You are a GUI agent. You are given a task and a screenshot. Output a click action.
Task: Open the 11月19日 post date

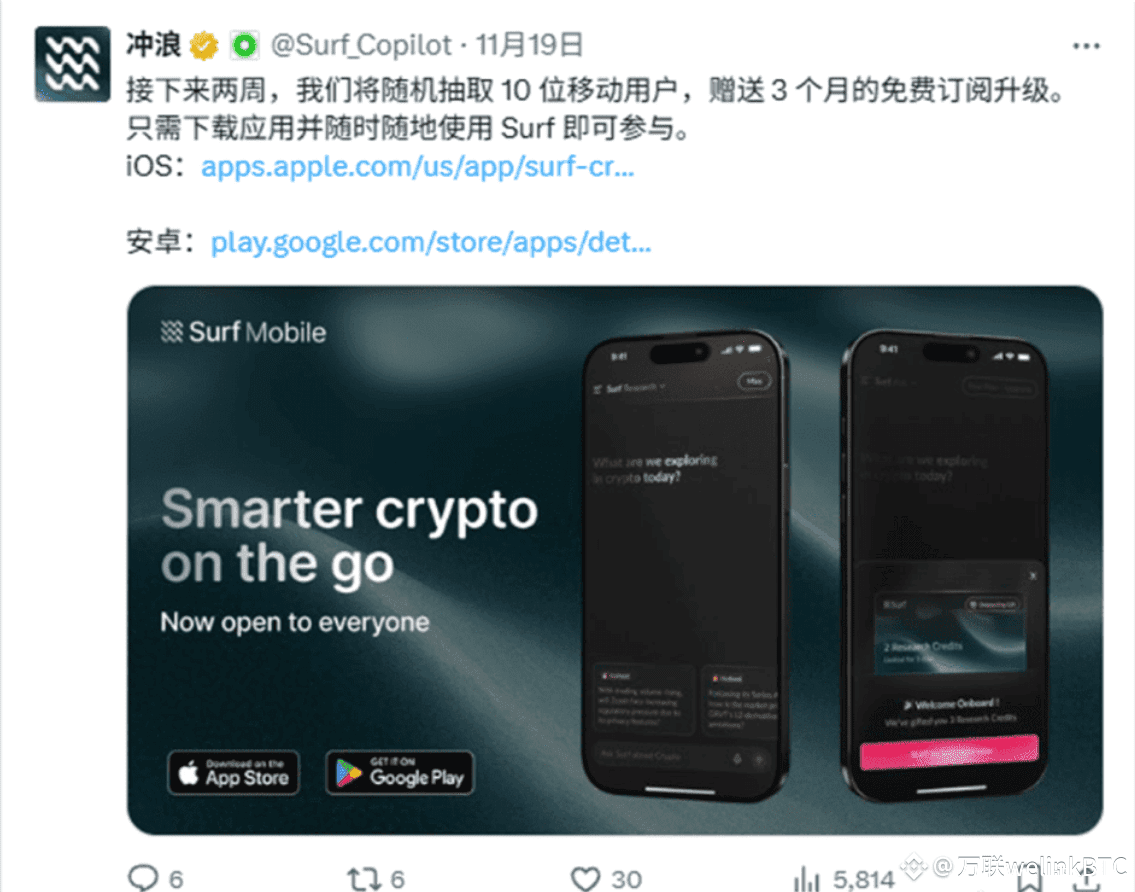tap(529, 46)
